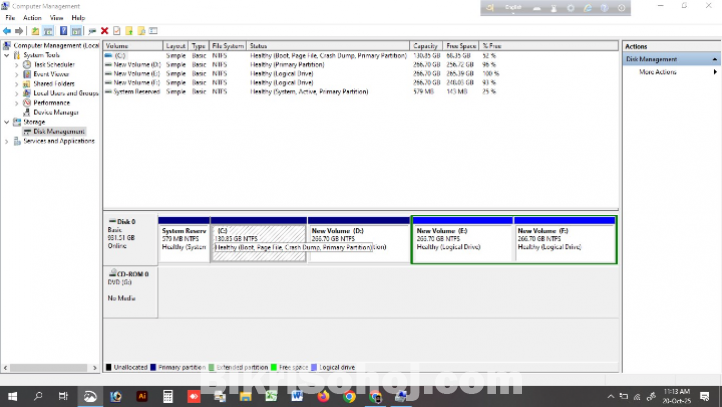Open the Action menu
The width and height of the screenshot is (722, 407).
[x=32, y=18]
